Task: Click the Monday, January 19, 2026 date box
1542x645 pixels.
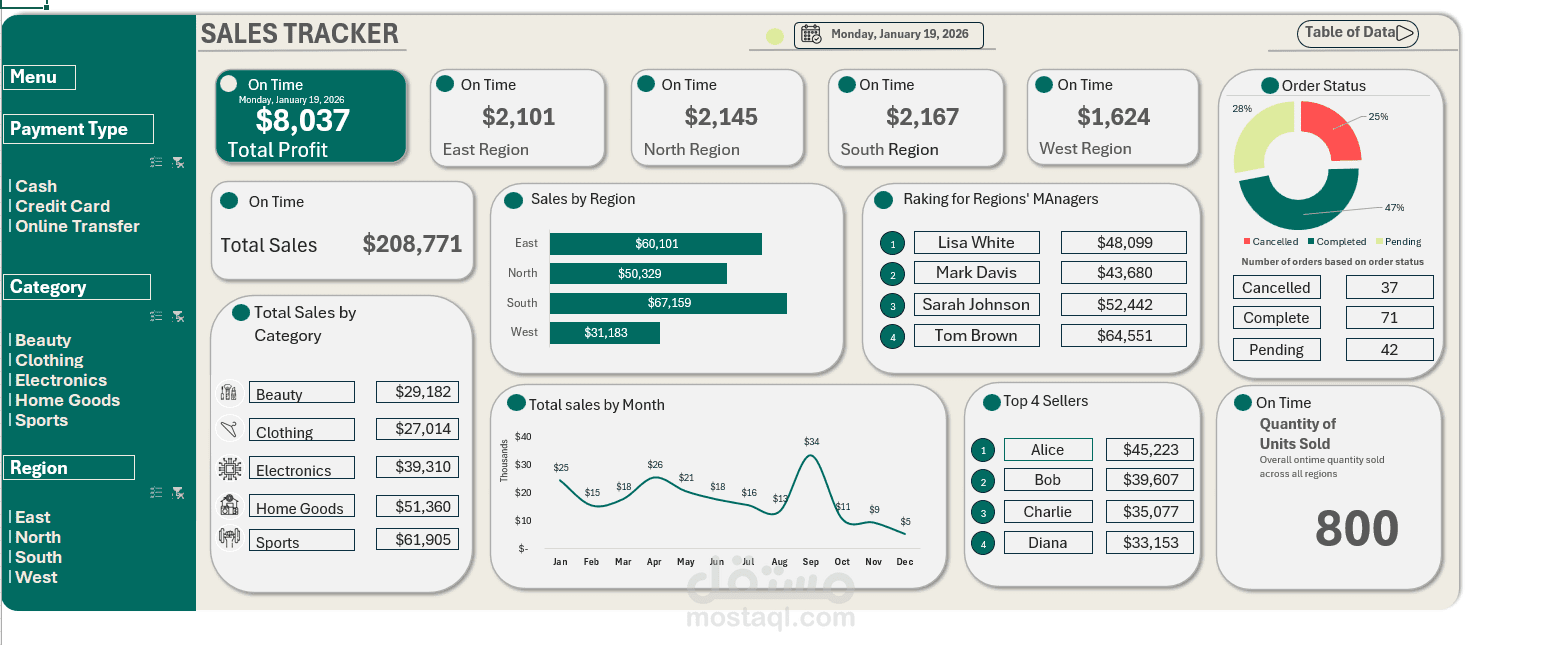Action: (888, 35)
